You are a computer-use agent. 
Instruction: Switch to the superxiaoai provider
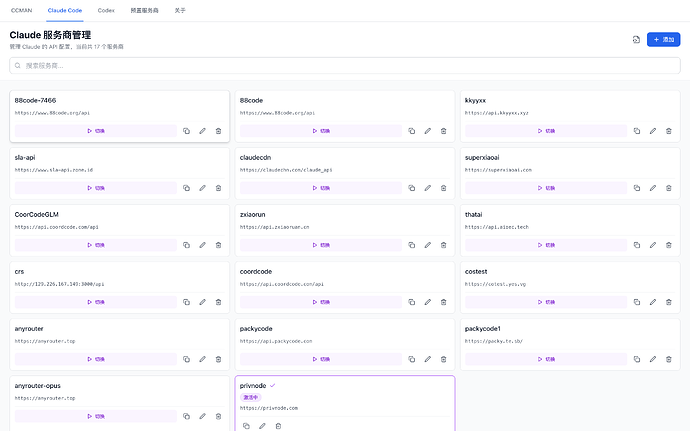(x=546, y=188)
